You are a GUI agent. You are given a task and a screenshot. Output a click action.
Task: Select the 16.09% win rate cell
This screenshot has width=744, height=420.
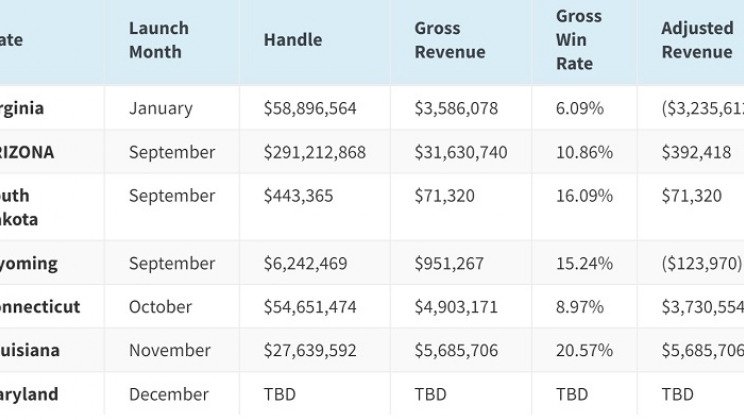pyautogui.click(x=583, y=196)
